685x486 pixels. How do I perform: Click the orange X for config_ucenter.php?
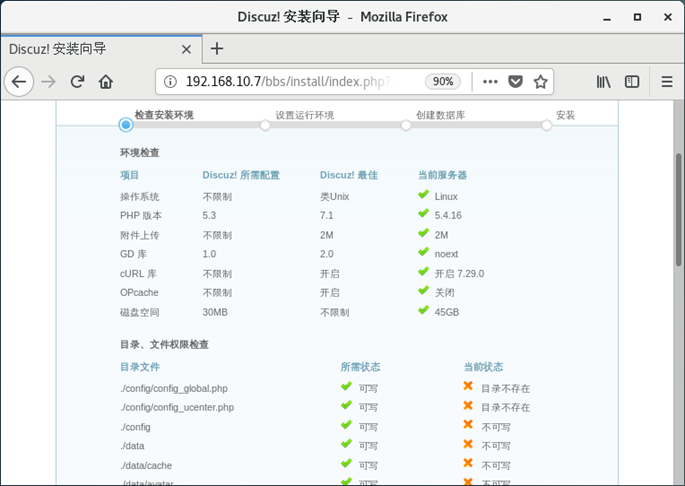click(468, 405)
